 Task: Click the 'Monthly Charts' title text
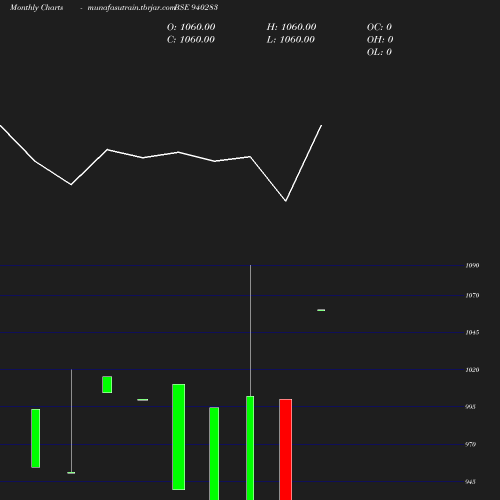(37, 7)
